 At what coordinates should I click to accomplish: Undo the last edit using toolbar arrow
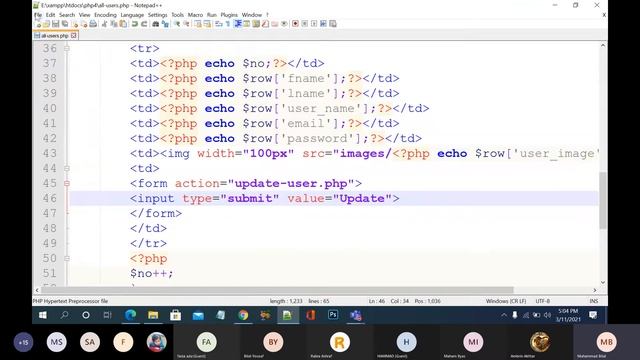tap(134, 24)
